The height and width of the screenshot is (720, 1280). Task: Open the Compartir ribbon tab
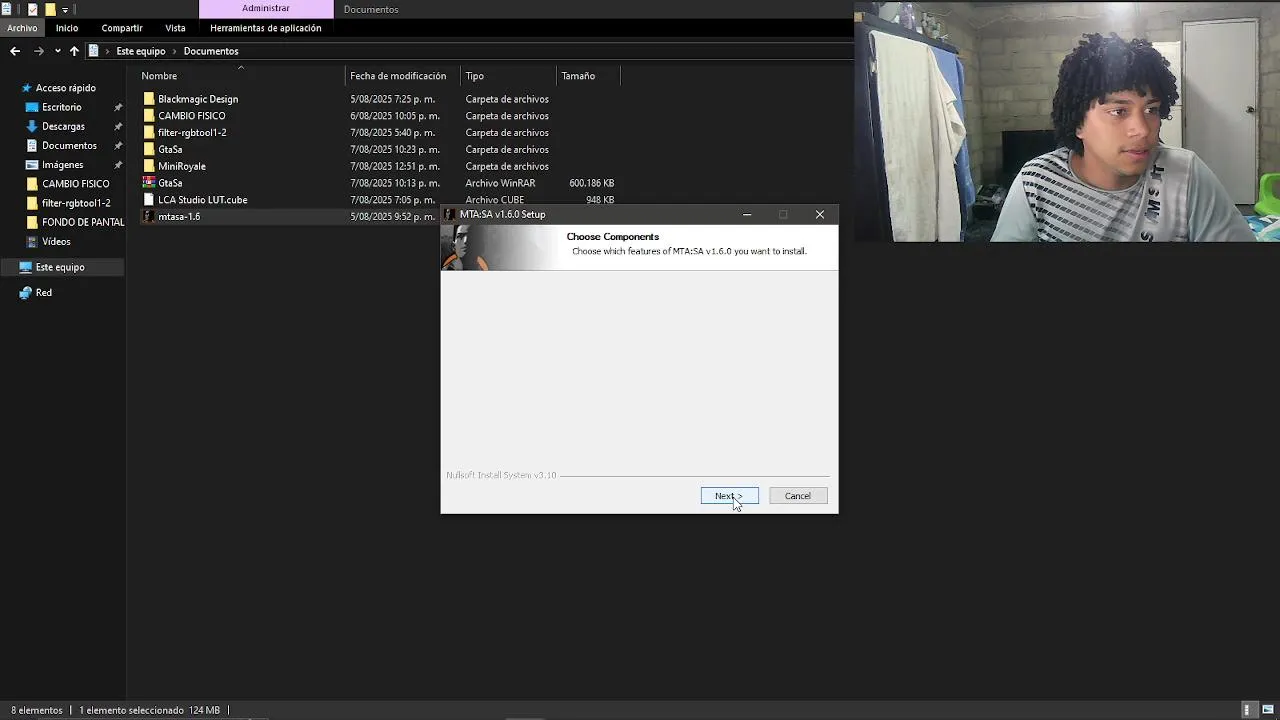pyautogui.click(x=122, y=28)
